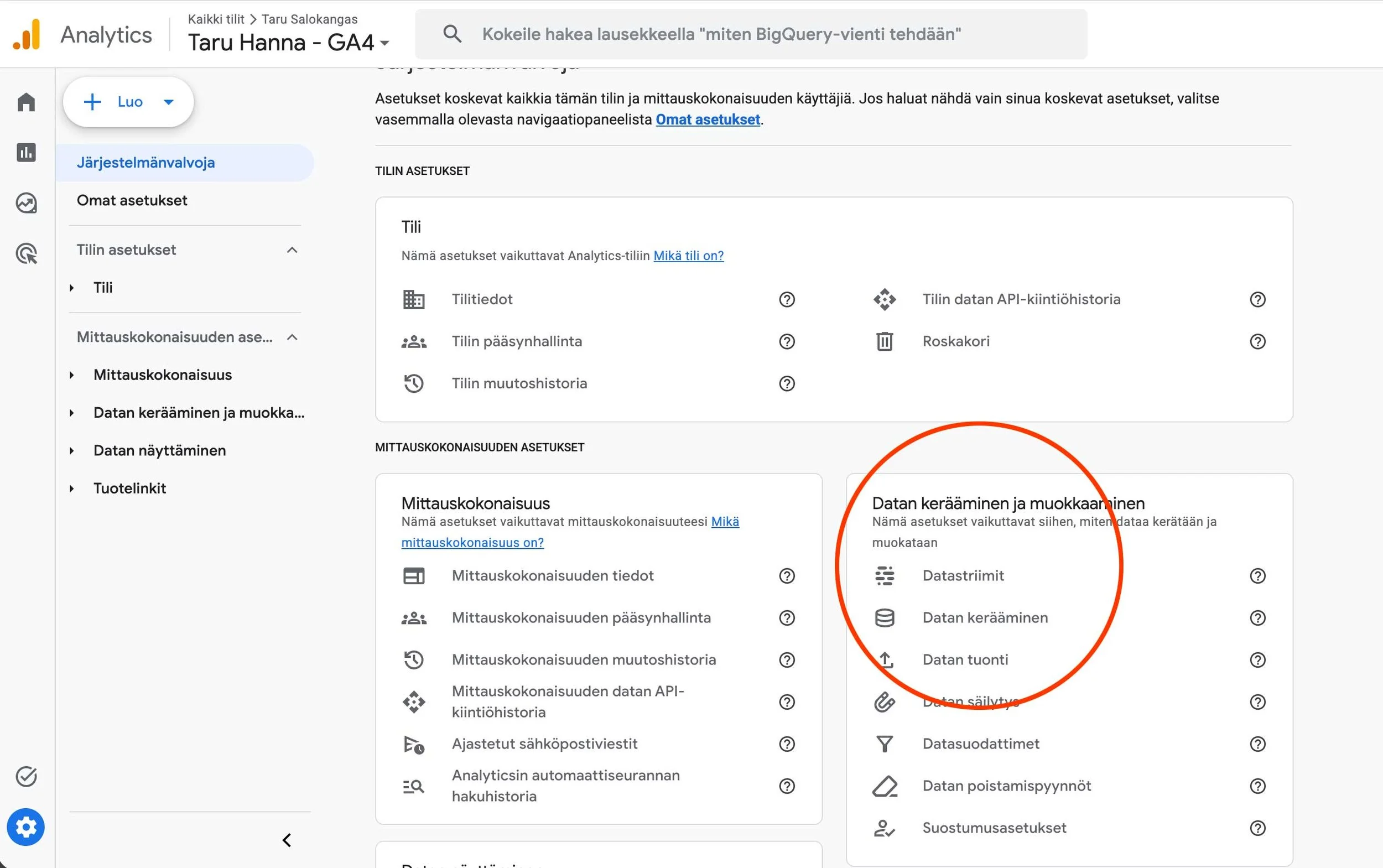
Task: Click the Tilitiedot building icon
Action: pyautogui.click(x=413, y=299)
